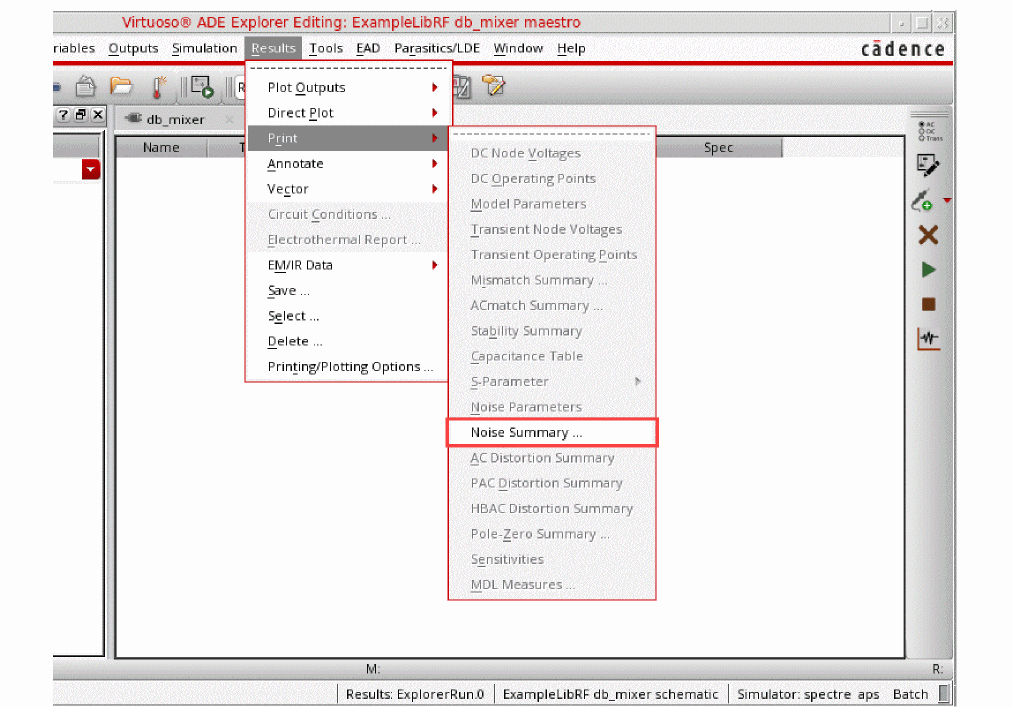
Task: Click Pole-Zero Summary ... entry
Action: (x=552, y=534)
